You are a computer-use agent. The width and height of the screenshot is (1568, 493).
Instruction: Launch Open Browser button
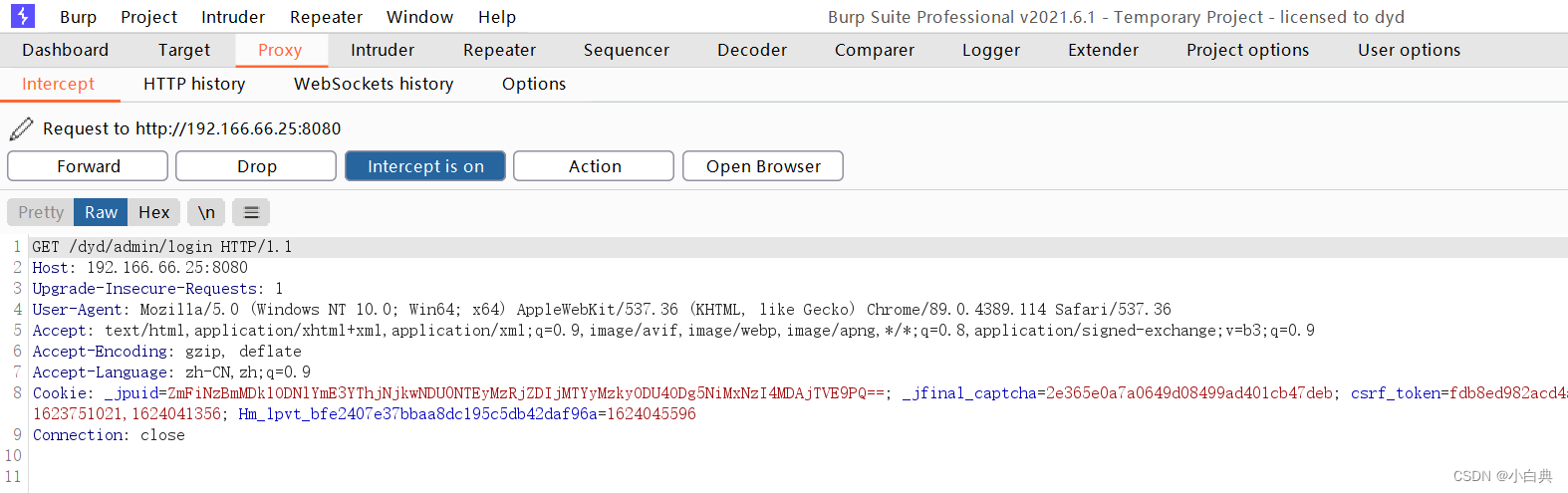click(x=763, y=166)
